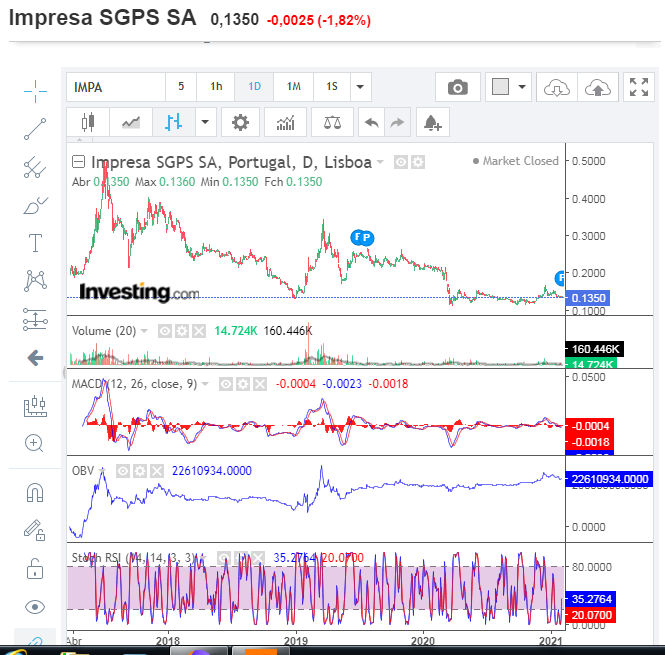
Task: Click the IMPA symbol search field
Action: coord(116,87)
